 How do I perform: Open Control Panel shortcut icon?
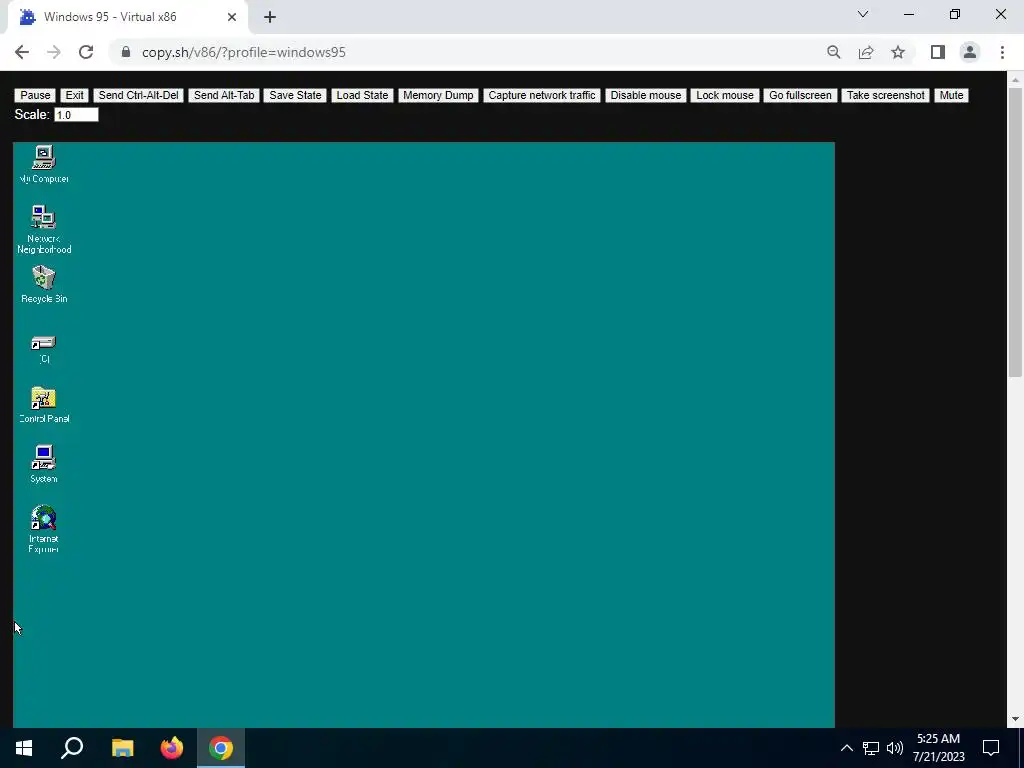coord(44,404)
